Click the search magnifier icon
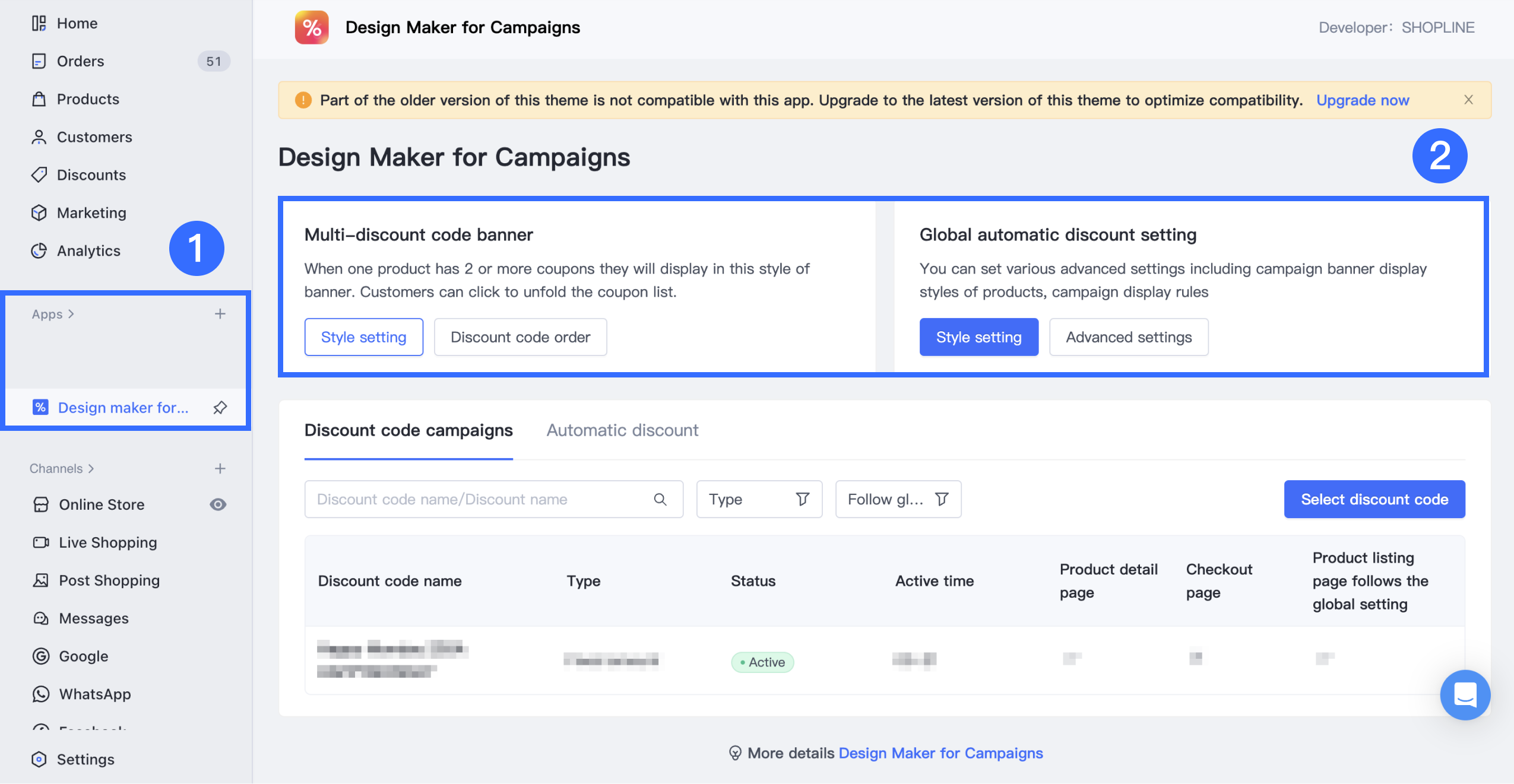Screen dimensions: 1514x784 click(660, 500)
